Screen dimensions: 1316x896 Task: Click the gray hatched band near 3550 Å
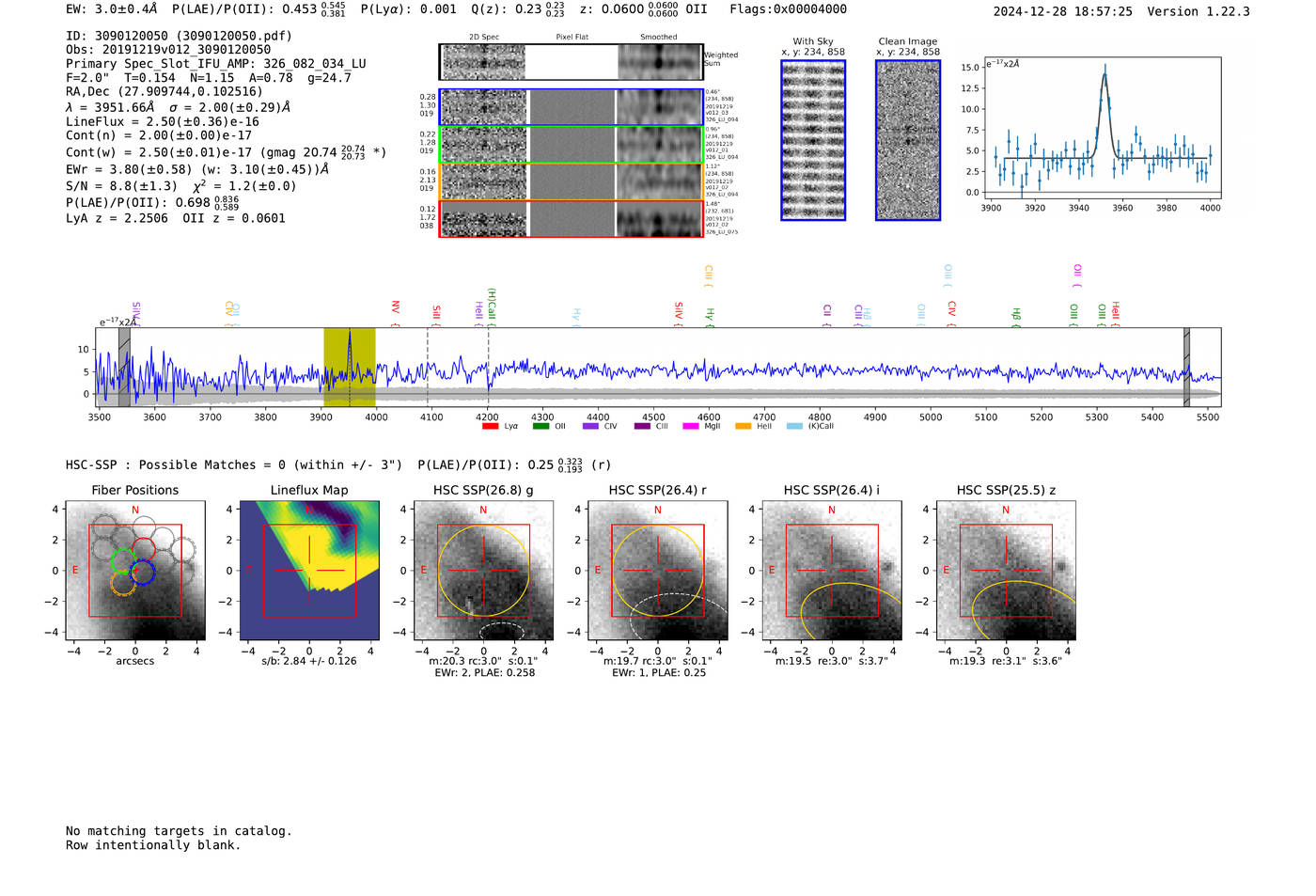click(124, 367)
